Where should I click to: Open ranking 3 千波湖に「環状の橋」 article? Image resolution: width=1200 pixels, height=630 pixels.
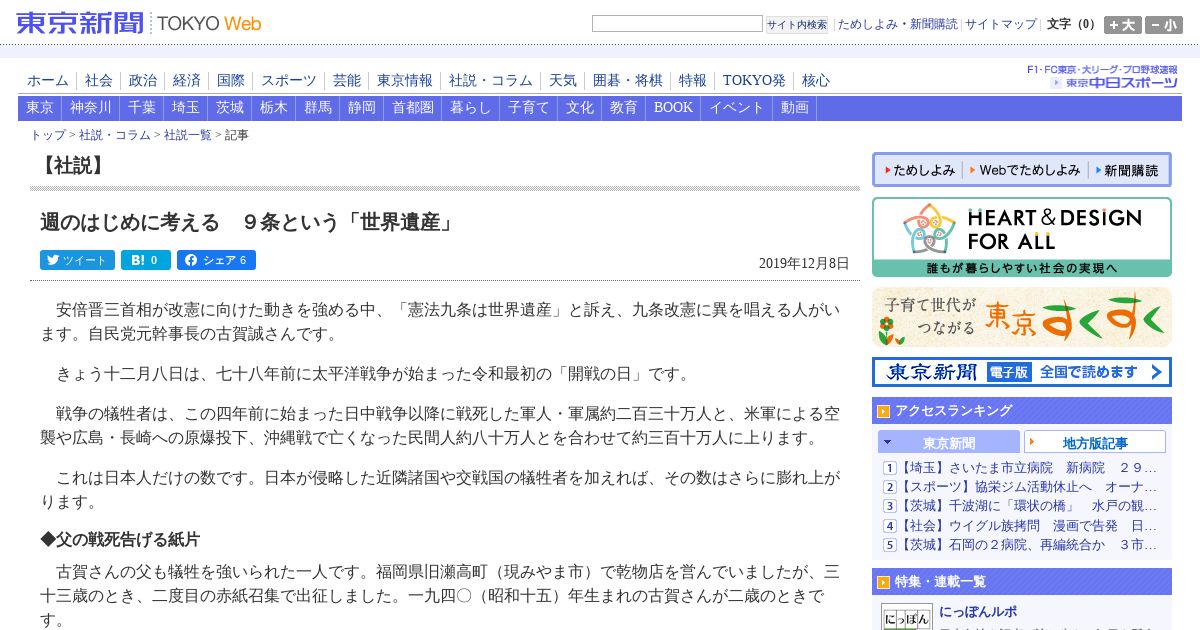1029,506
